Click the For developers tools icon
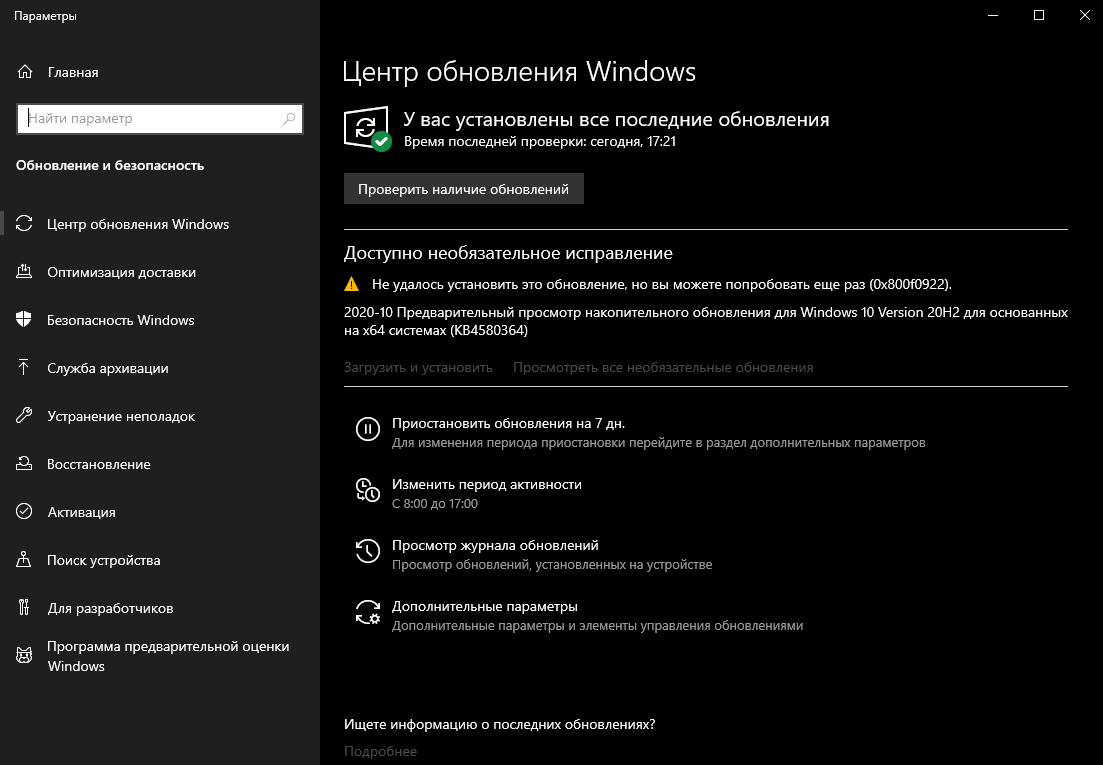 pyautogui.click(x=24, y=608)
